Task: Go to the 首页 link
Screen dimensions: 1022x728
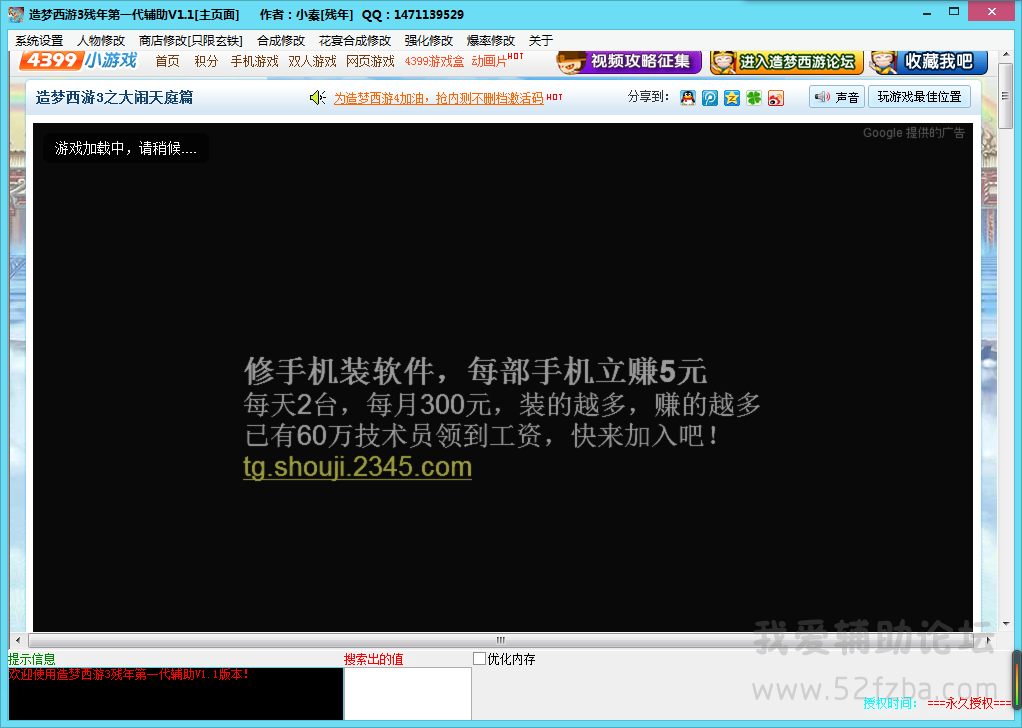Action: [x=167, y=61]
